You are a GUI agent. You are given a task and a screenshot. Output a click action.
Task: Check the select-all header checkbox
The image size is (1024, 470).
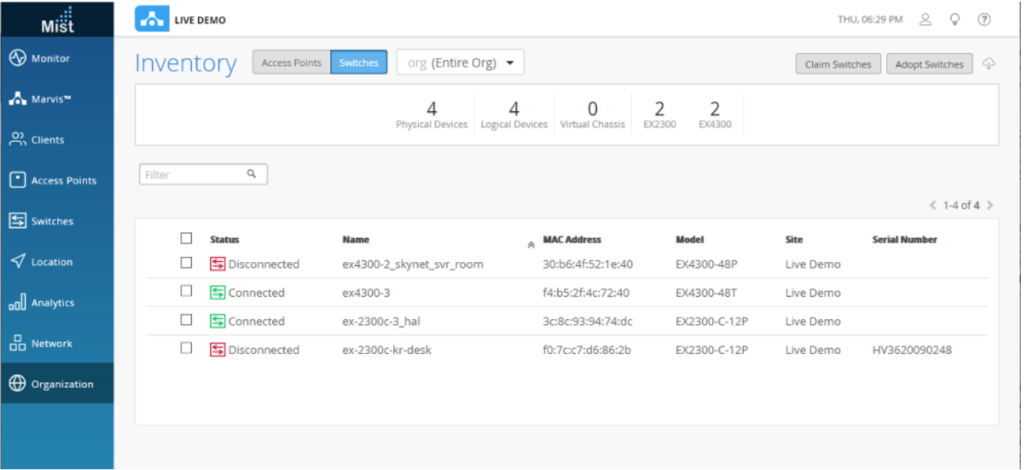pos(186,238)
